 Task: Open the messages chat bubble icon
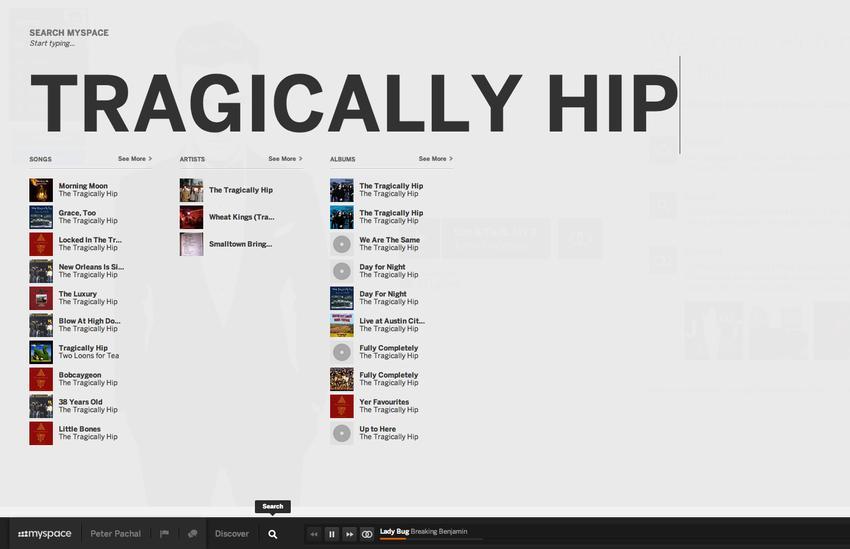[x=192, y=534]
